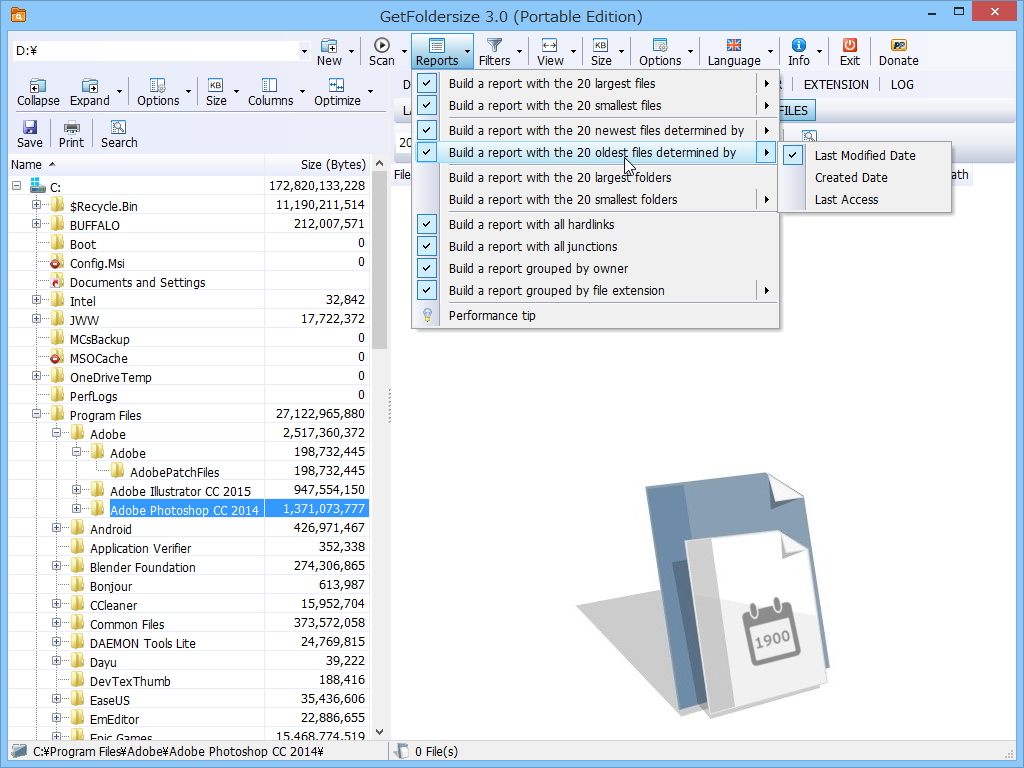Click the Donate icon
The height and width of the screenshot is (768, 1024).
point(899,45)
